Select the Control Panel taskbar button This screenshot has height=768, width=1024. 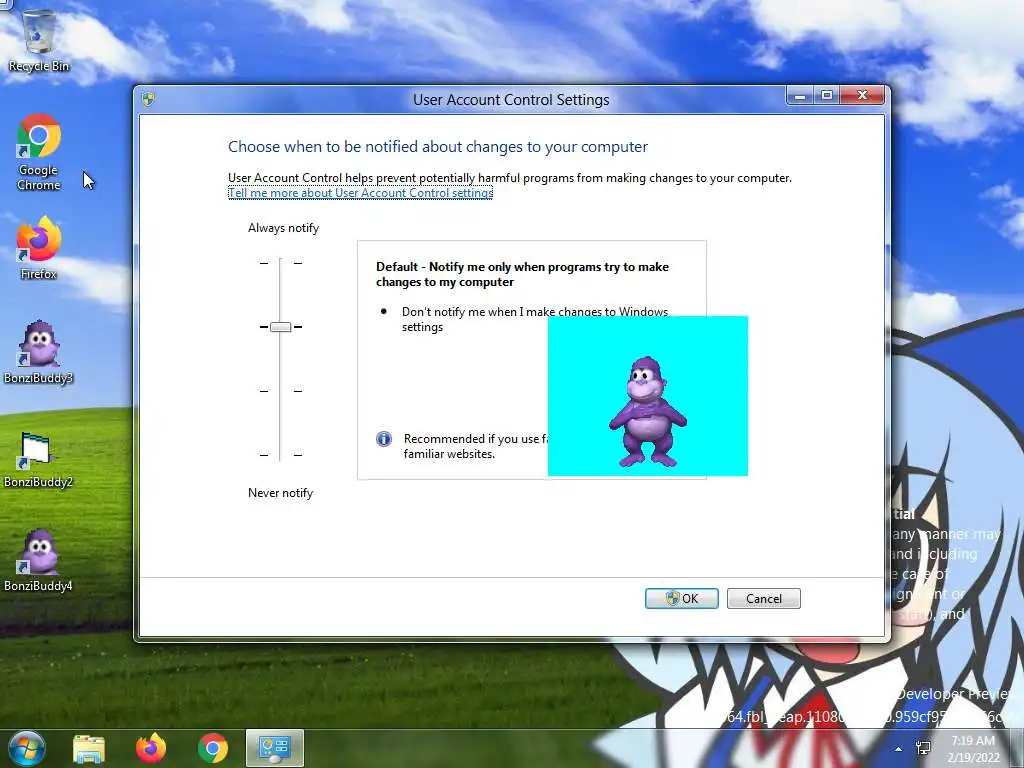point(275,748)
